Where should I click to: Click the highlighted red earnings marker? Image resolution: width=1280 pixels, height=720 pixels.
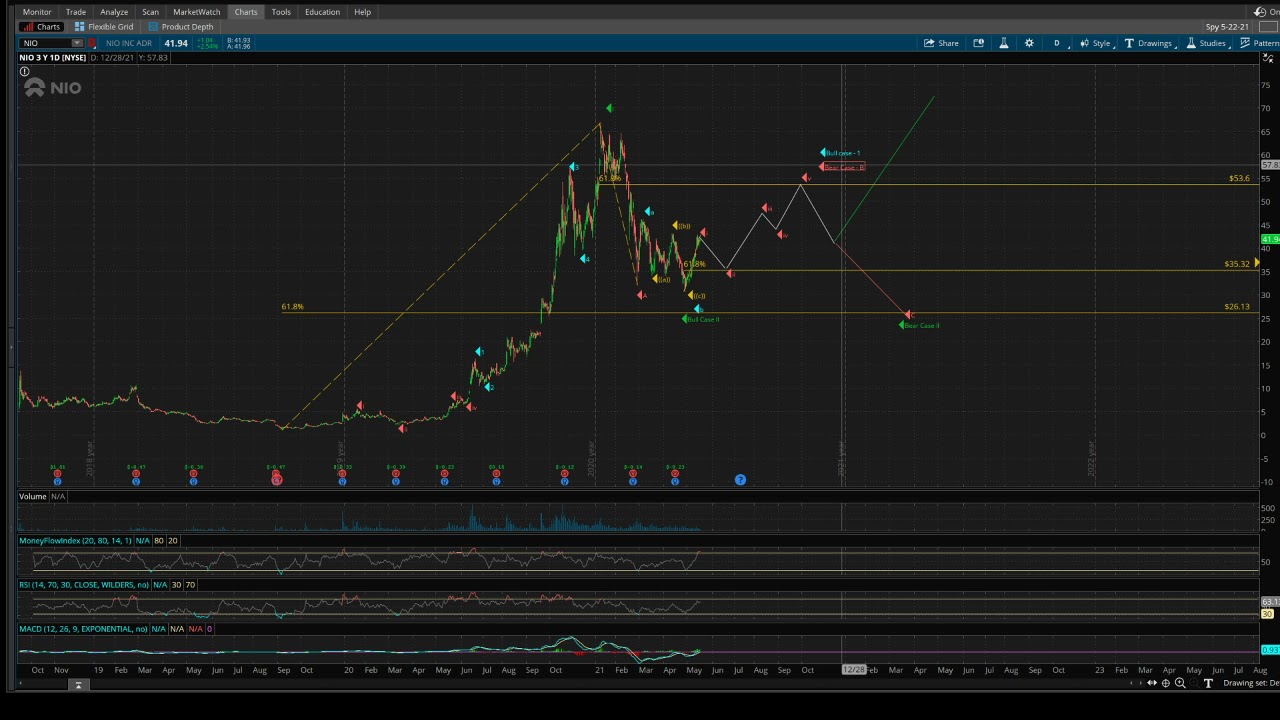coord(277,480)
